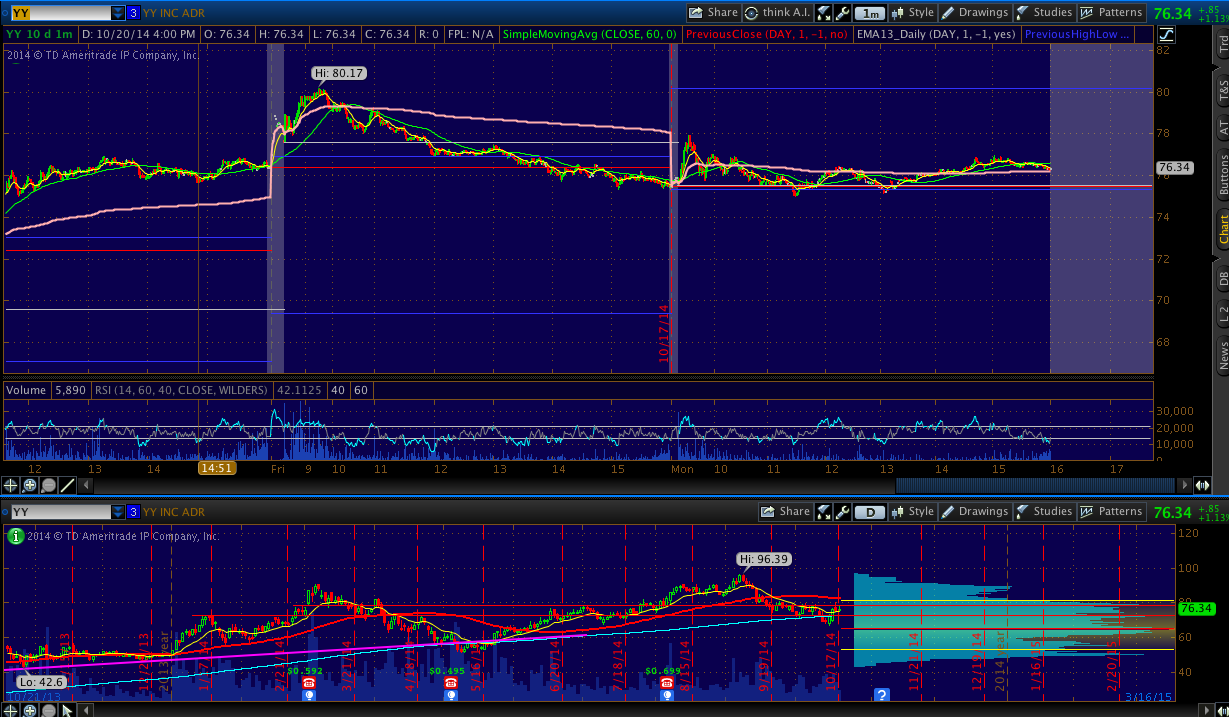Click the wrench settings icon in the top chart
1229x717 pixels.
pos(842,13)
